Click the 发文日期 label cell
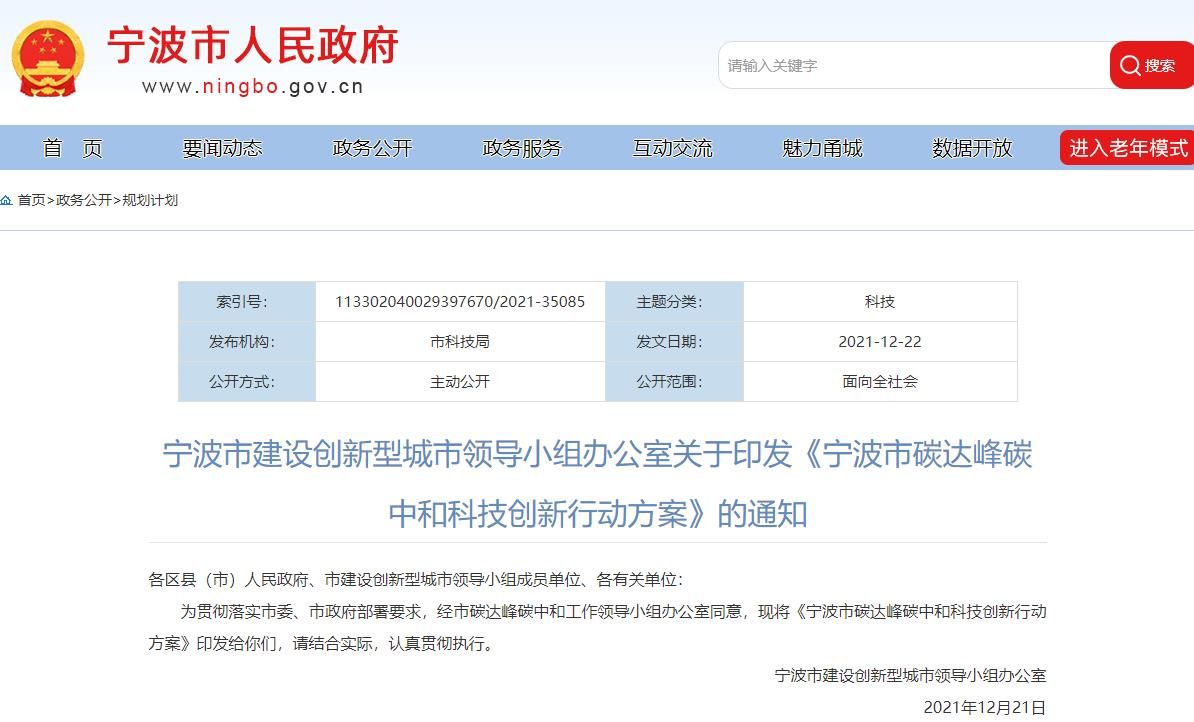 (x=675, y=341)
